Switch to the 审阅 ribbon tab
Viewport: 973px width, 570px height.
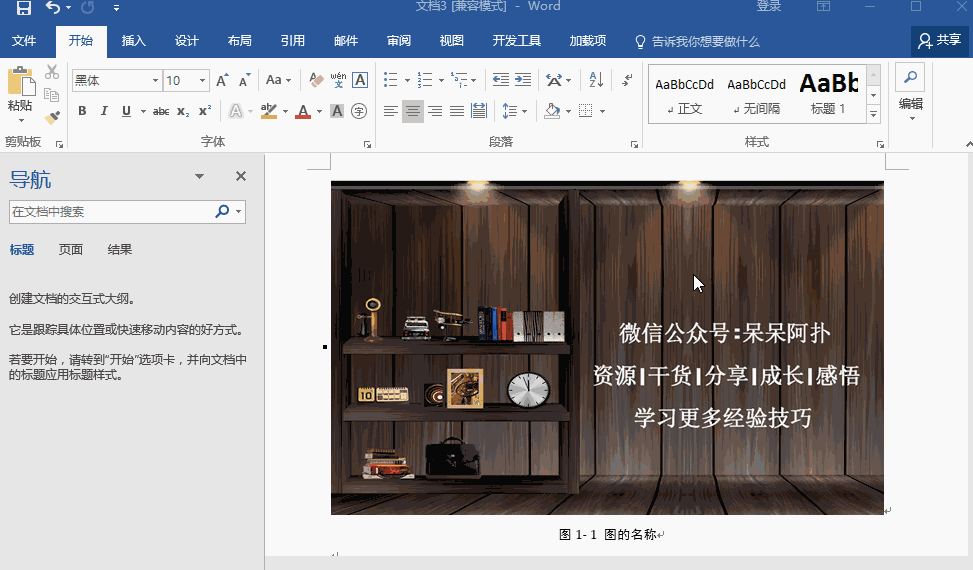pyautogui.click(x=398, y=41)
